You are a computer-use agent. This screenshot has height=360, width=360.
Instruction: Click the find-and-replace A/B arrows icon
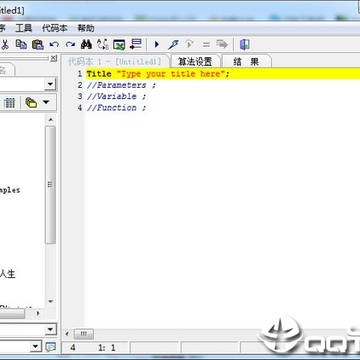pos(103,44)
